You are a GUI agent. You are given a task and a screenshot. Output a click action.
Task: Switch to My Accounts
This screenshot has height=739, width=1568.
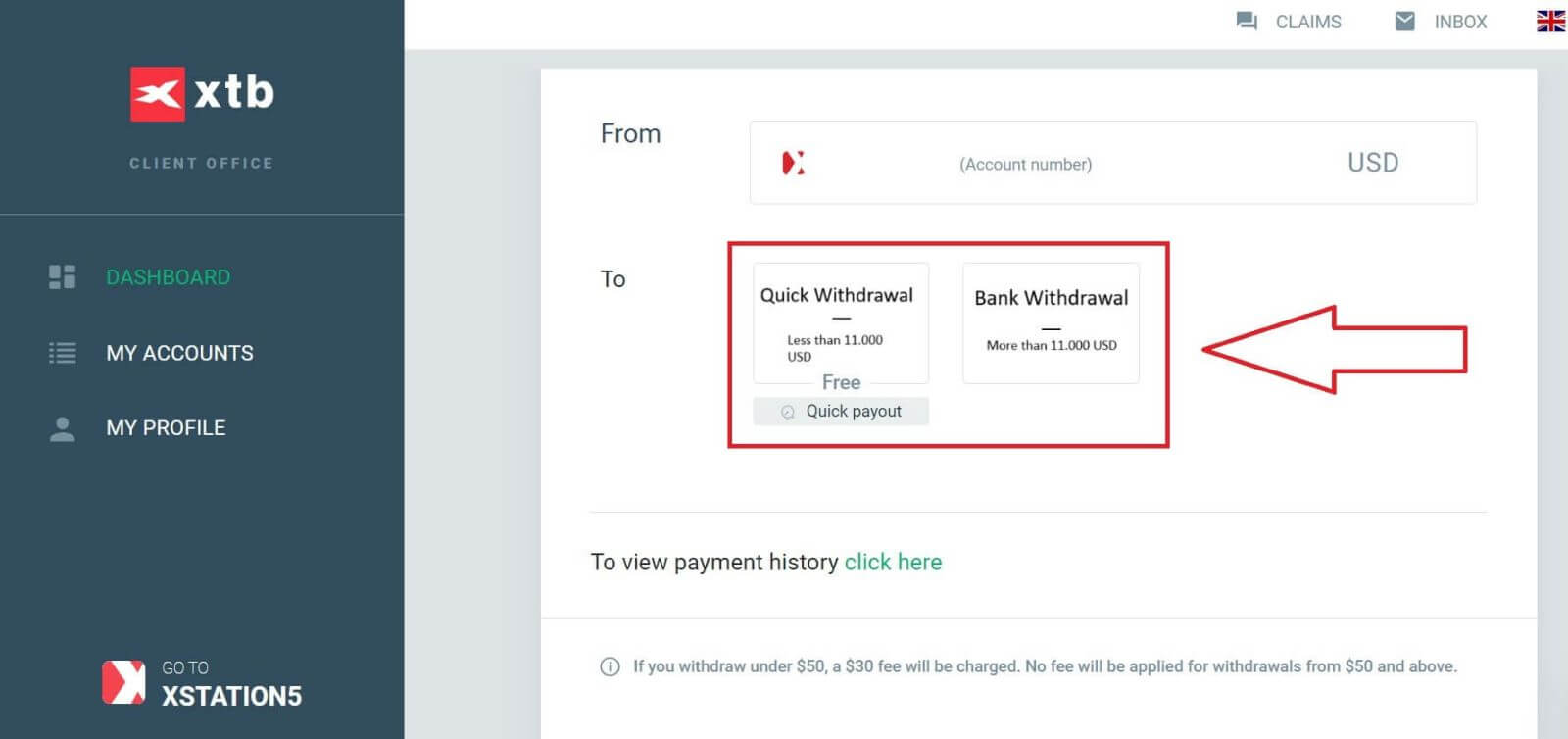[x=179, y=353]
